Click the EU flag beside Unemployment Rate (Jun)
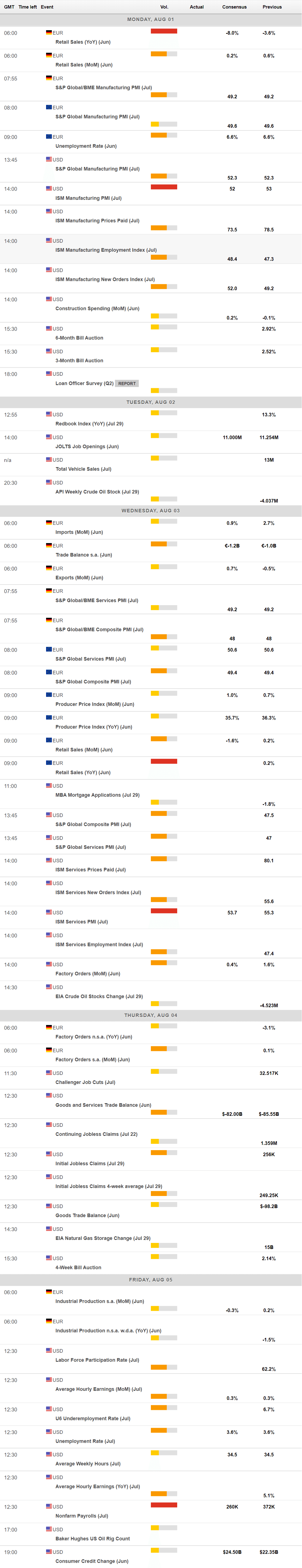 click(x=49, y=136)
